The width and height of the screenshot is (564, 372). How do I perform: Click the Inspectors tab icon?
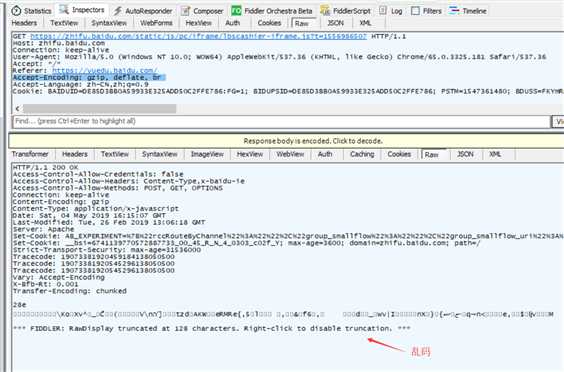pyautogui.click(x=64, y=10)
